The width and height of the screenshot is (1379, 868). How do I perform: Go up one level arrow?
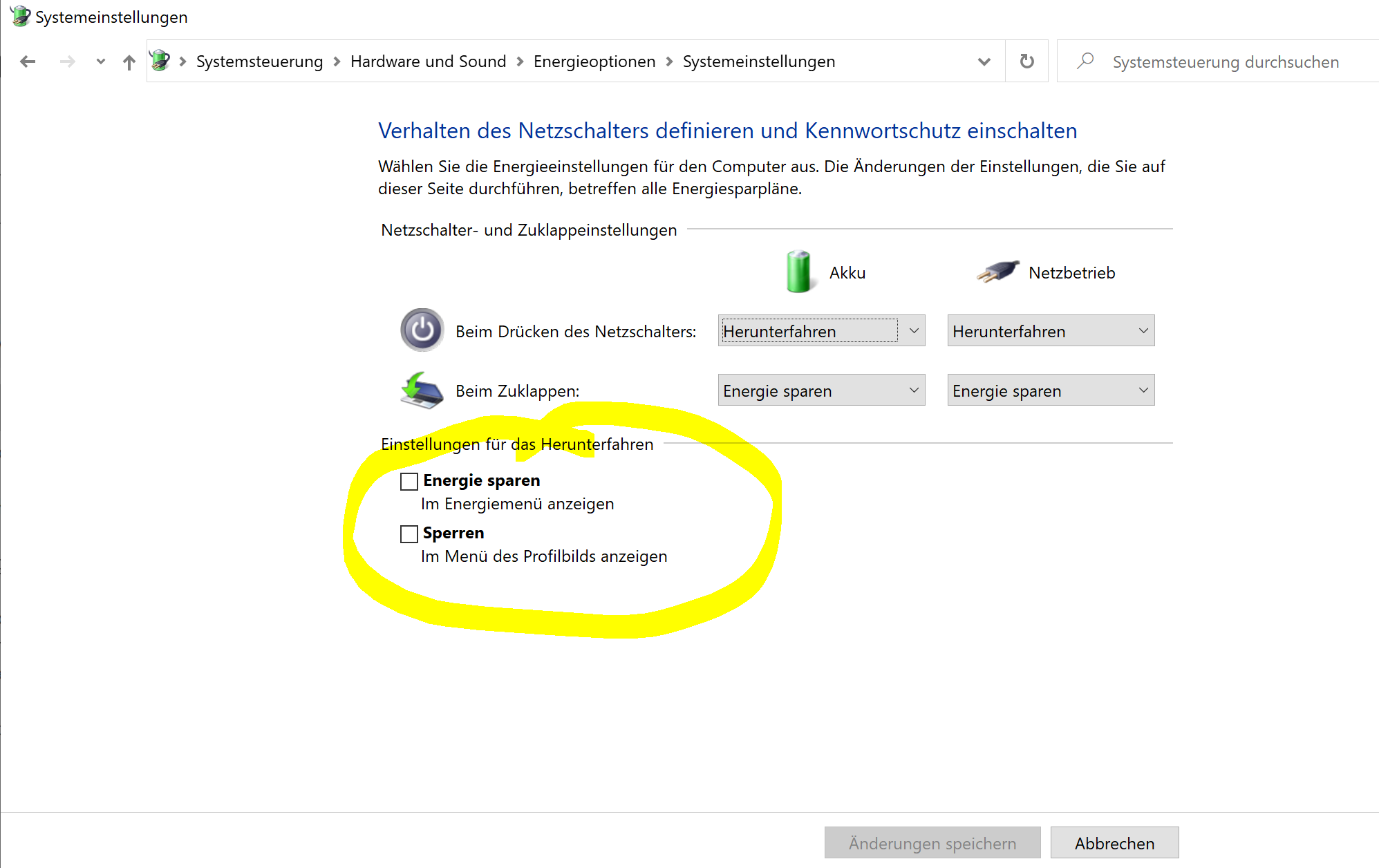coord(129,62)
